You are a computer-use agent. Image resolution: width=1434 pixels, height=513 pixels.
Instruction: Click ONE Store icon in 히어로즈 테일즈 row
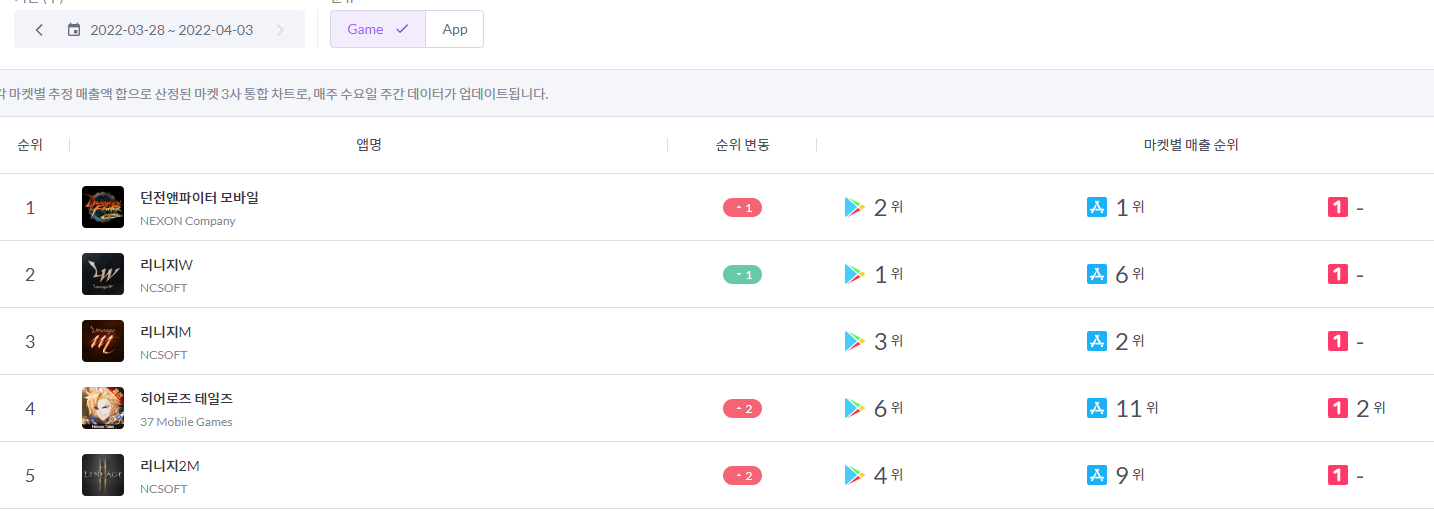(x=1338, y=408)
